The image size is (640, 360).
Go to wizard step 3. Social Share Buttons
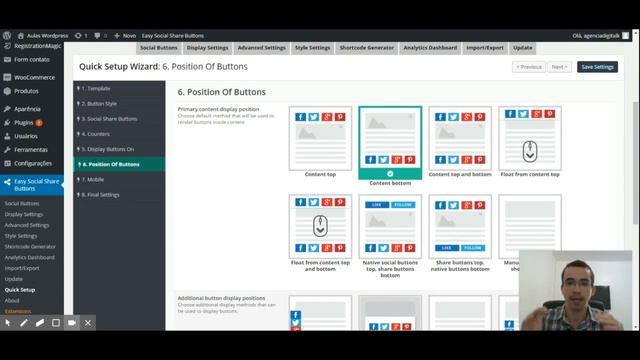[119, 119]
